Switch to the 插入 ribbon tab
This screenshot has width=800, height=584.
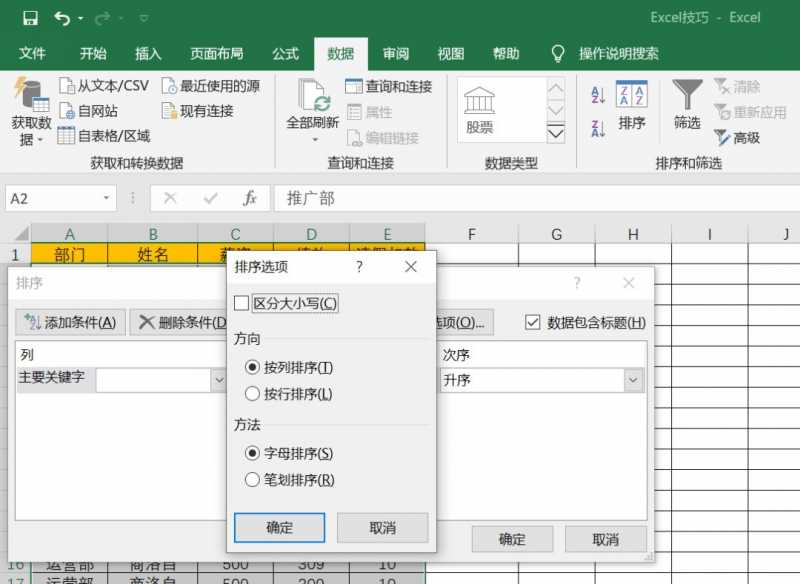(x=148, y=54)
